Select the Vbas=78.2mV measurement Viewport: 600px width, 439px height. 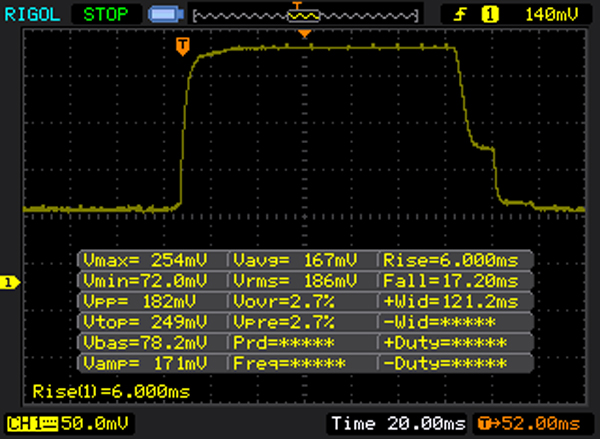[145, 343]
